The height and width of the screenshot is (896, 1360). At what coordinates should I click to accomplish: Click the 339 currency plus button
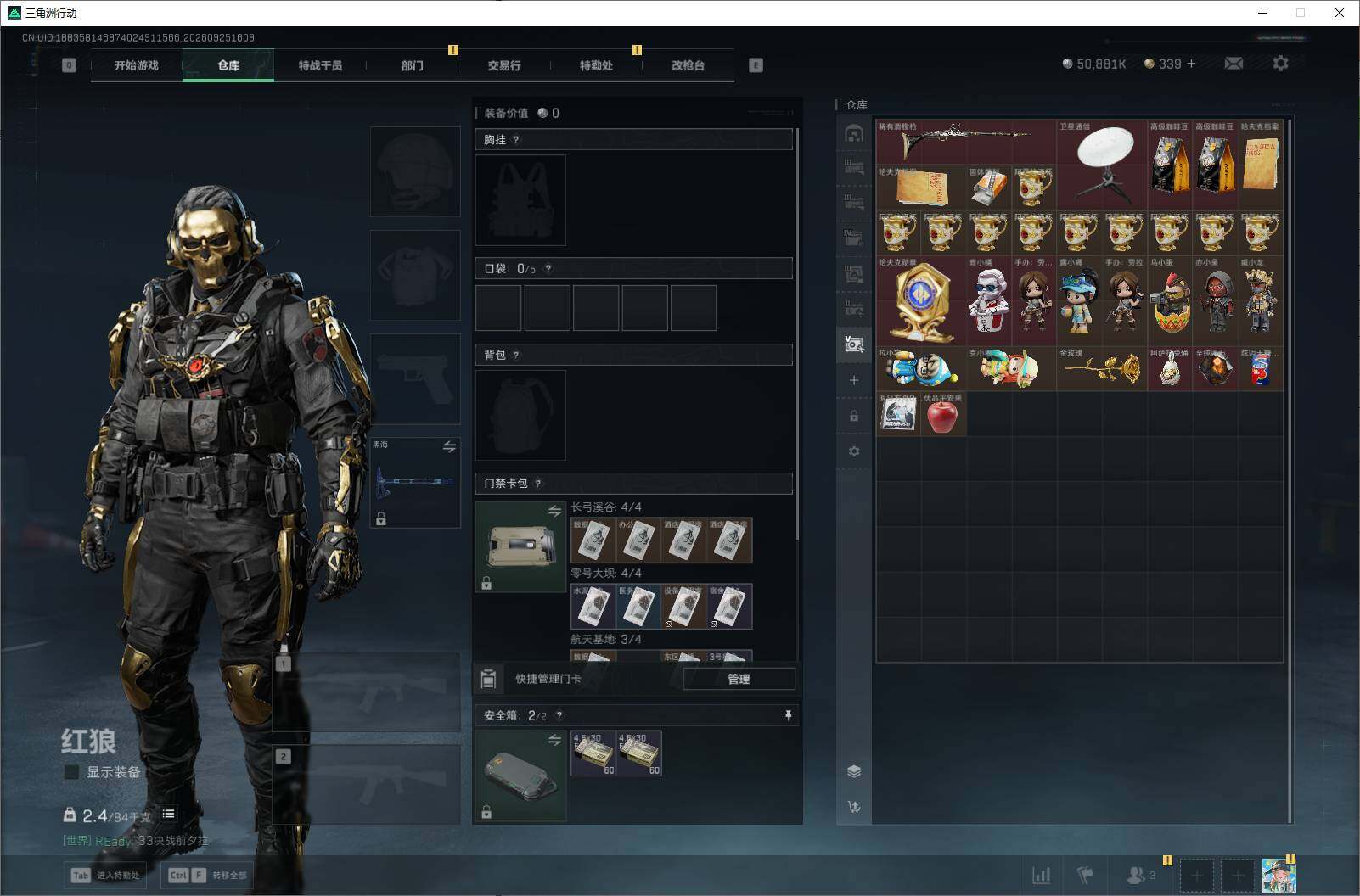click(1191, 64)
